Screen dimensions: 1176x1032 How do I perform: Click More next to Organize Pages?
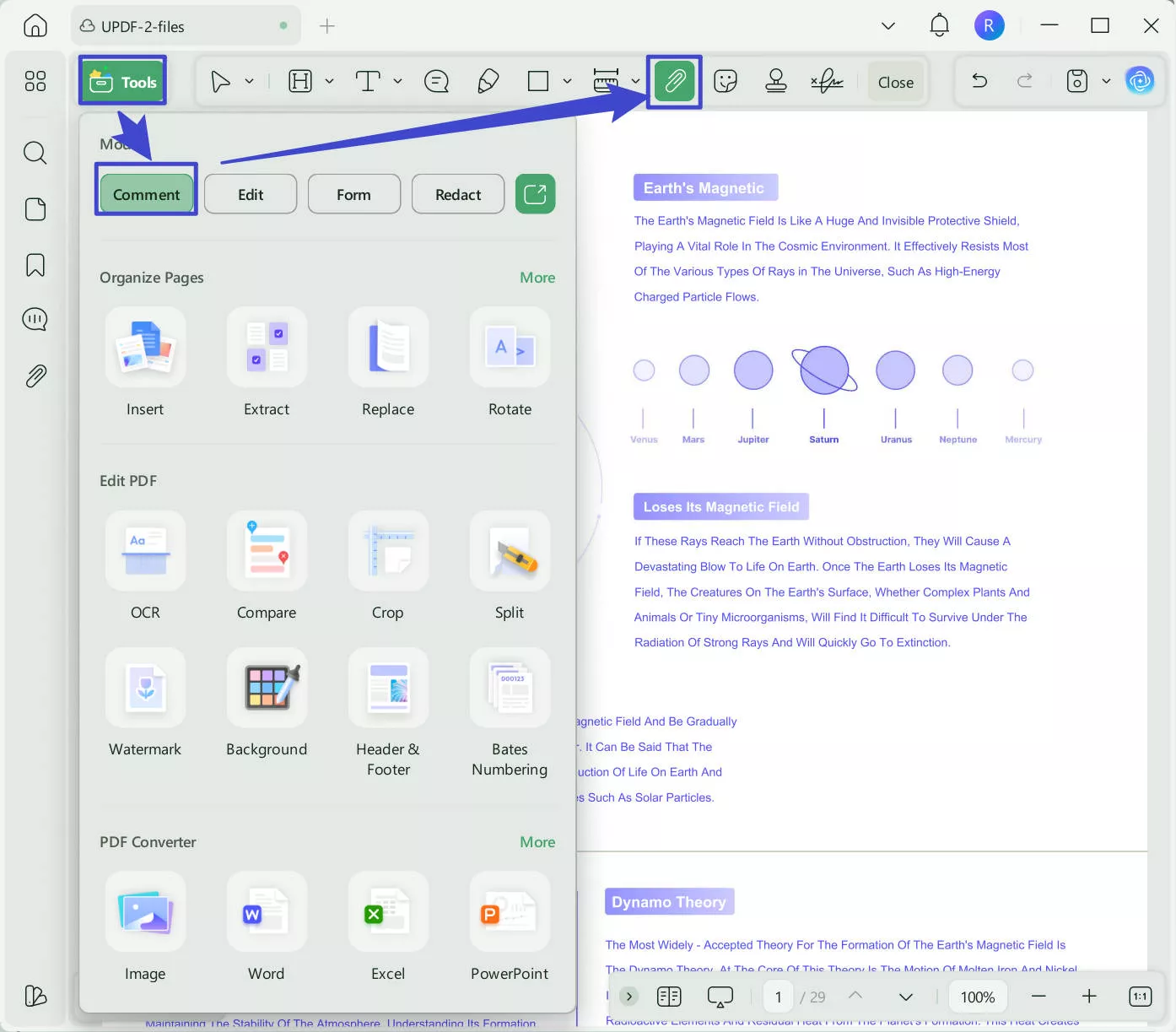537,278
